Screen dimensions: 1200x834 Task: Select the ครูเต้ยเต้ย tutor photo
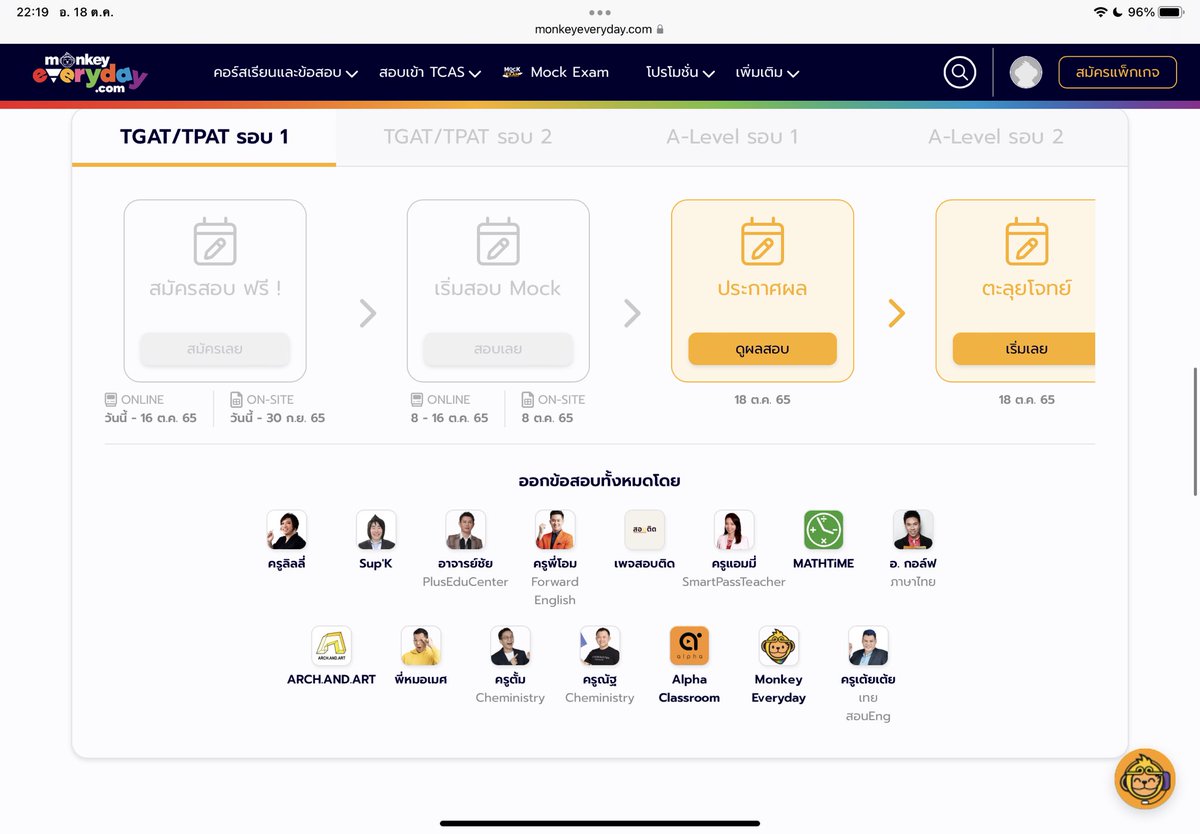click(869, 646)
